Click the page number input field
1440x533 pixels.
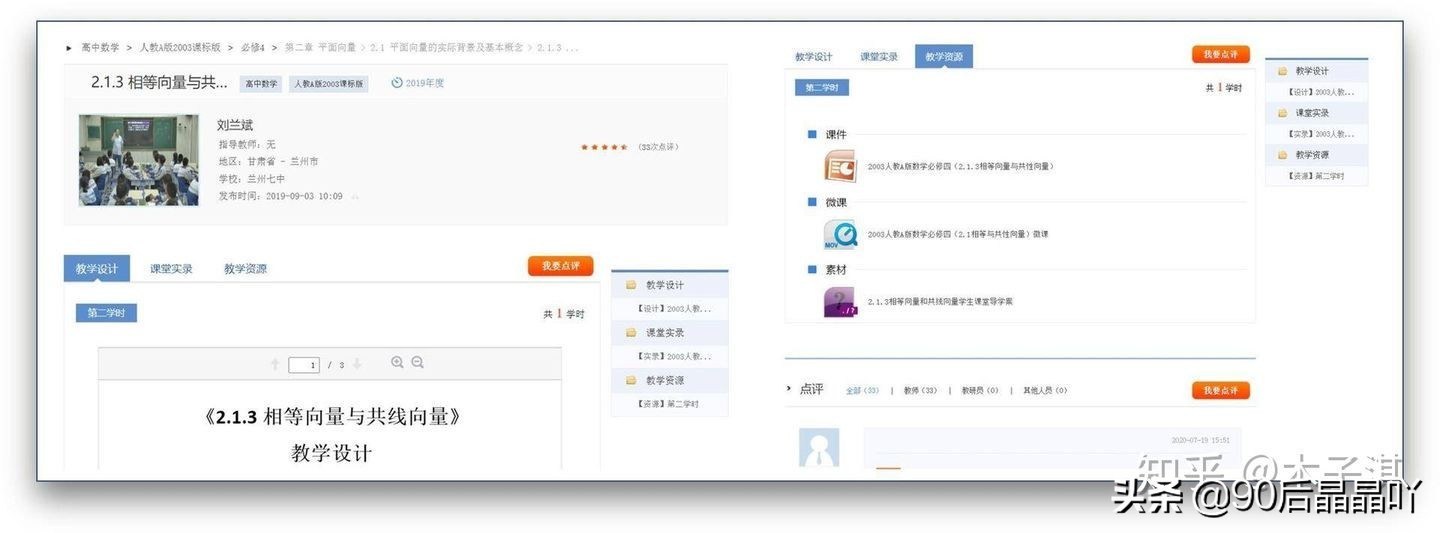[304, 365]
